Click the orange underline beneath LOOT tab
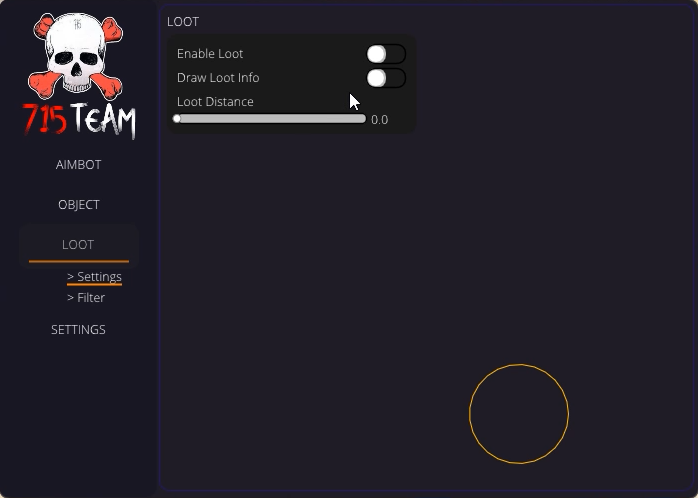Viewport: 698px width, 498px height. 79,261
